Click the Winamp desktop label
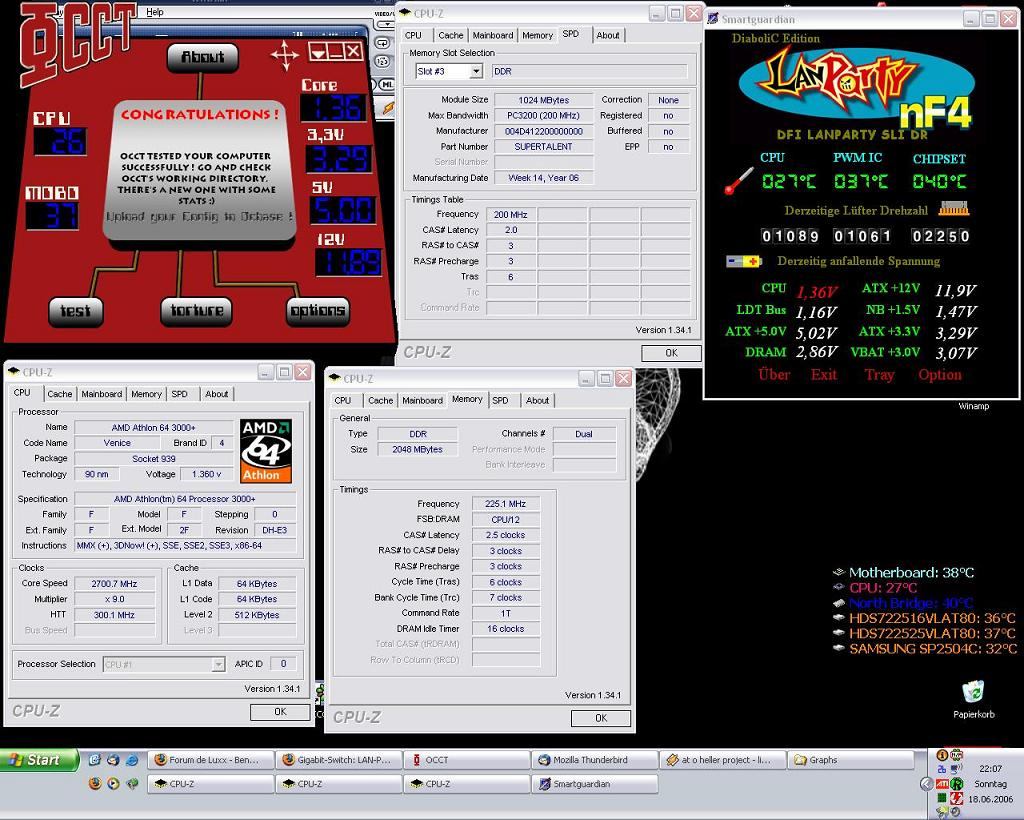This screenshot has height=820, width=1024. (x=974, y=406)
